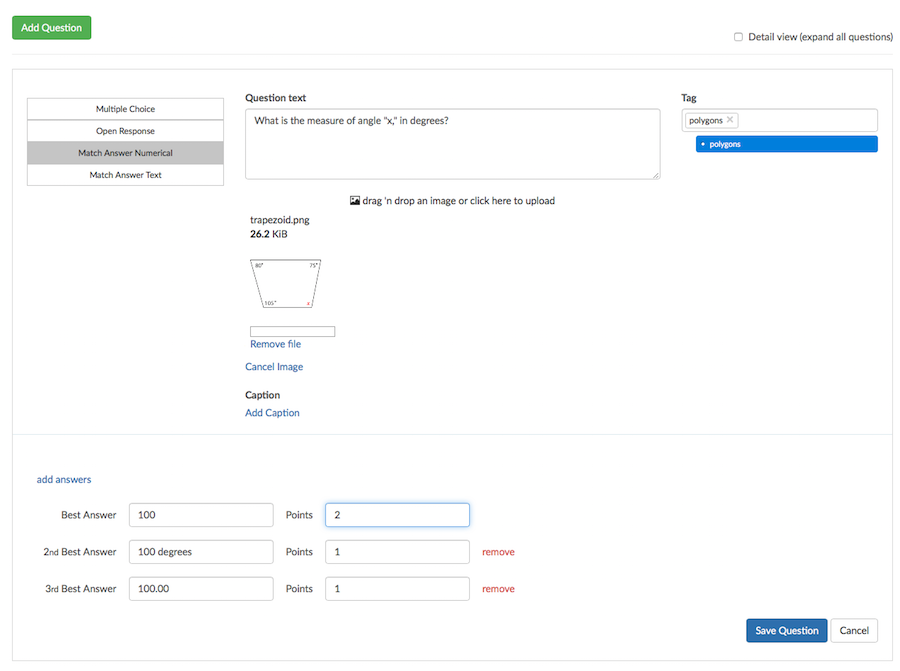Select Match Answer Text type
The height and width of the screenshot is (671, 900).
click(125, 175)
